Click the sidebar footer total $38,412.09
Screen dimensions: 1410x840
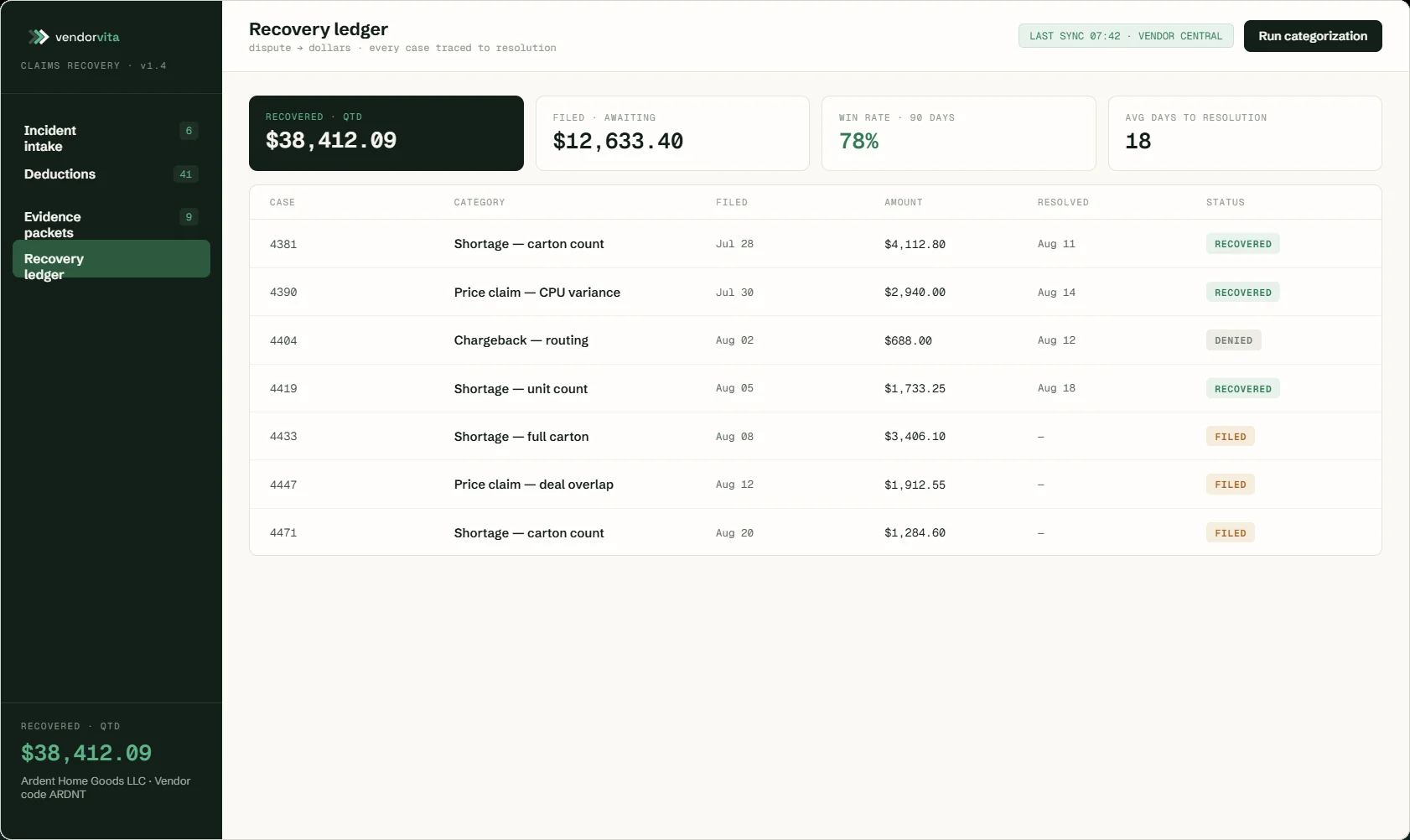coord(86,753)
